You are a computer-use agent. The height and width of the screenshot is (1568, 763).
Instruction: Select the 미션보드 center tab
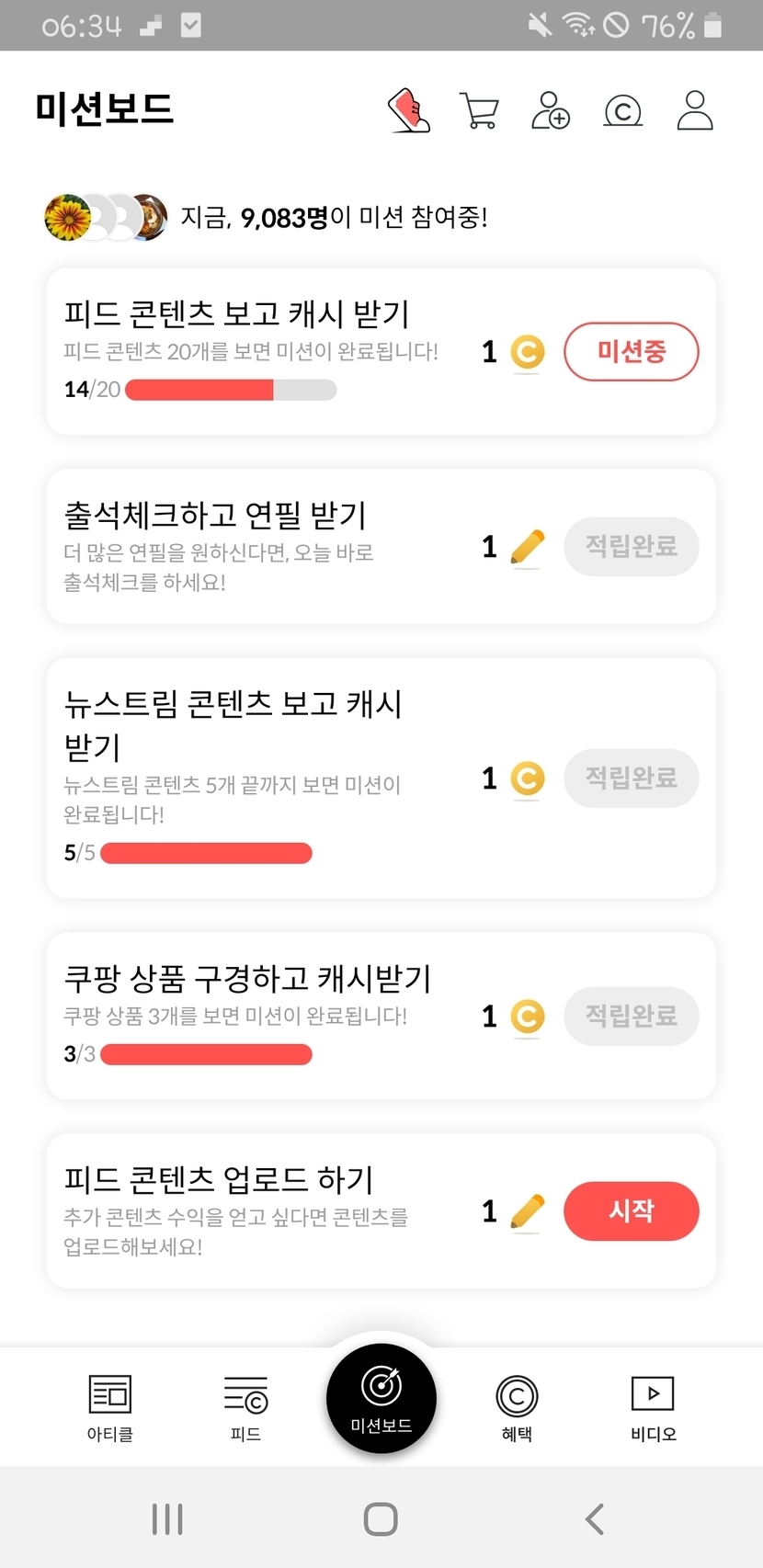pyautogui.click(x=381, y=1398)
